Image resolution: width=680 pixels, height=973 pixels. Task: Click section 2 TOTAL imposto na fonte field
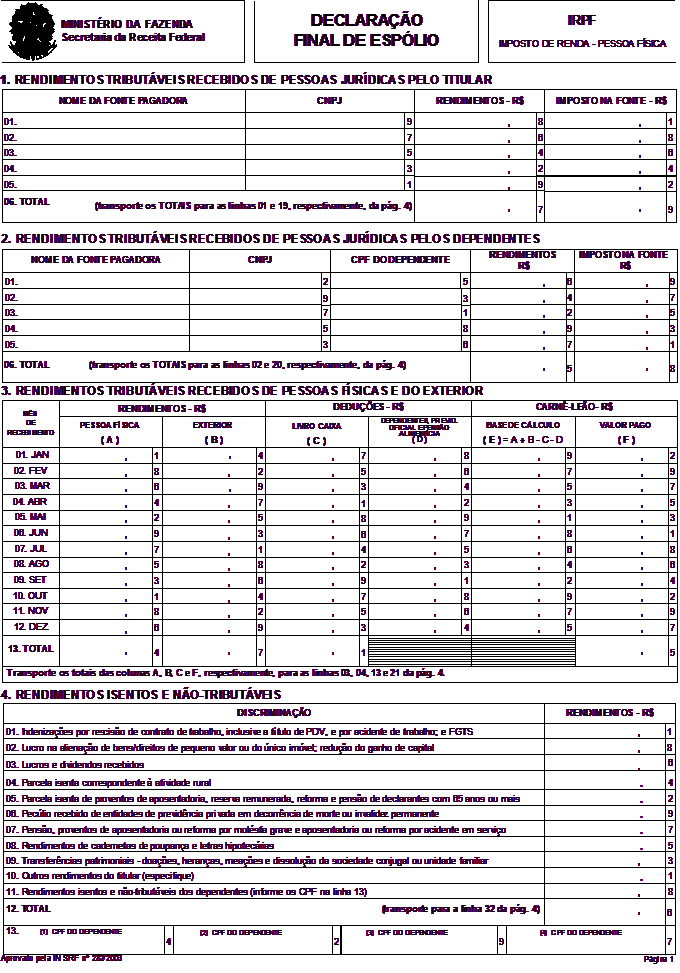point(640,368)
